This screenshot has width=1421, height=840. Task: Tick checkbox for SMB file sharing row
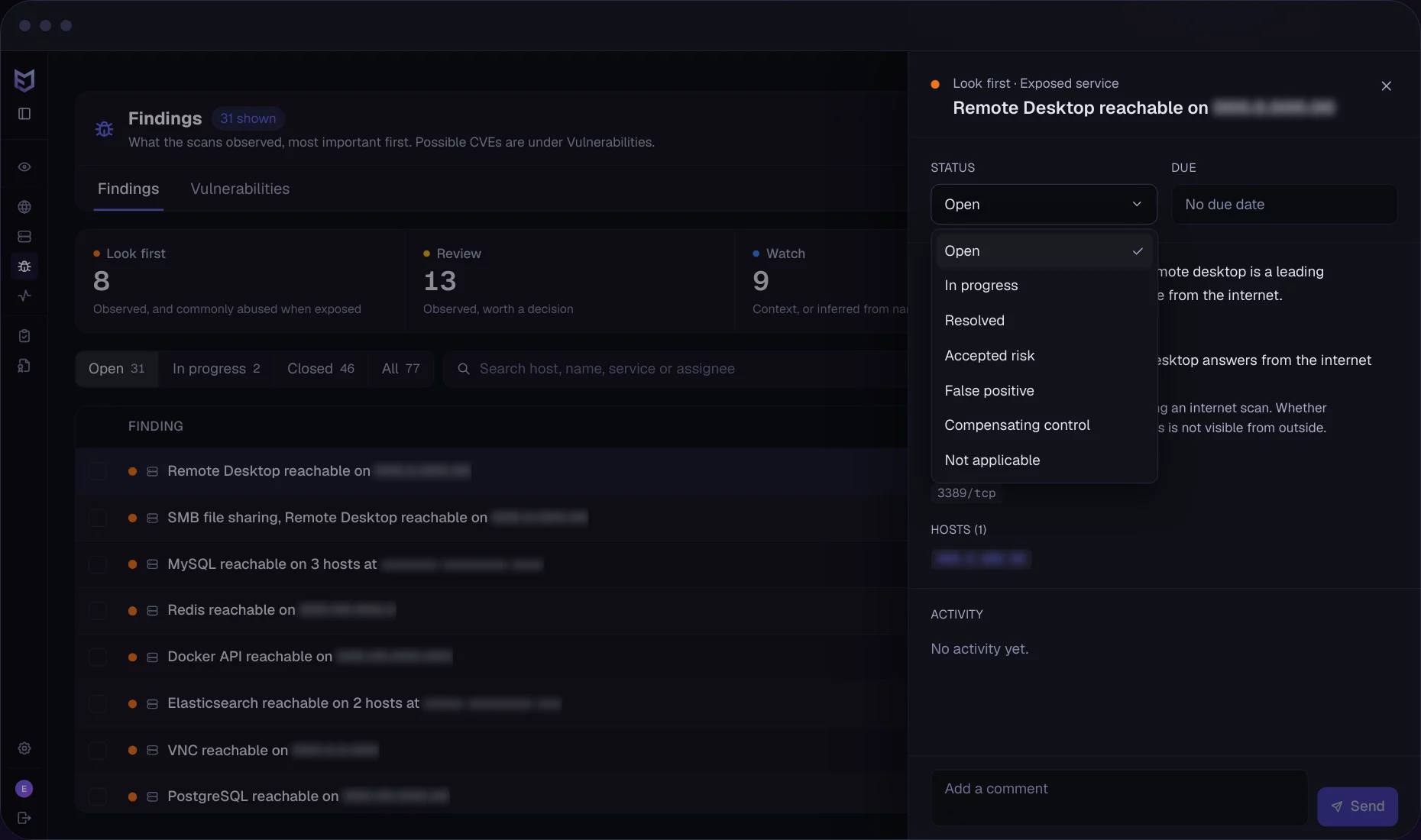point(98,518)
